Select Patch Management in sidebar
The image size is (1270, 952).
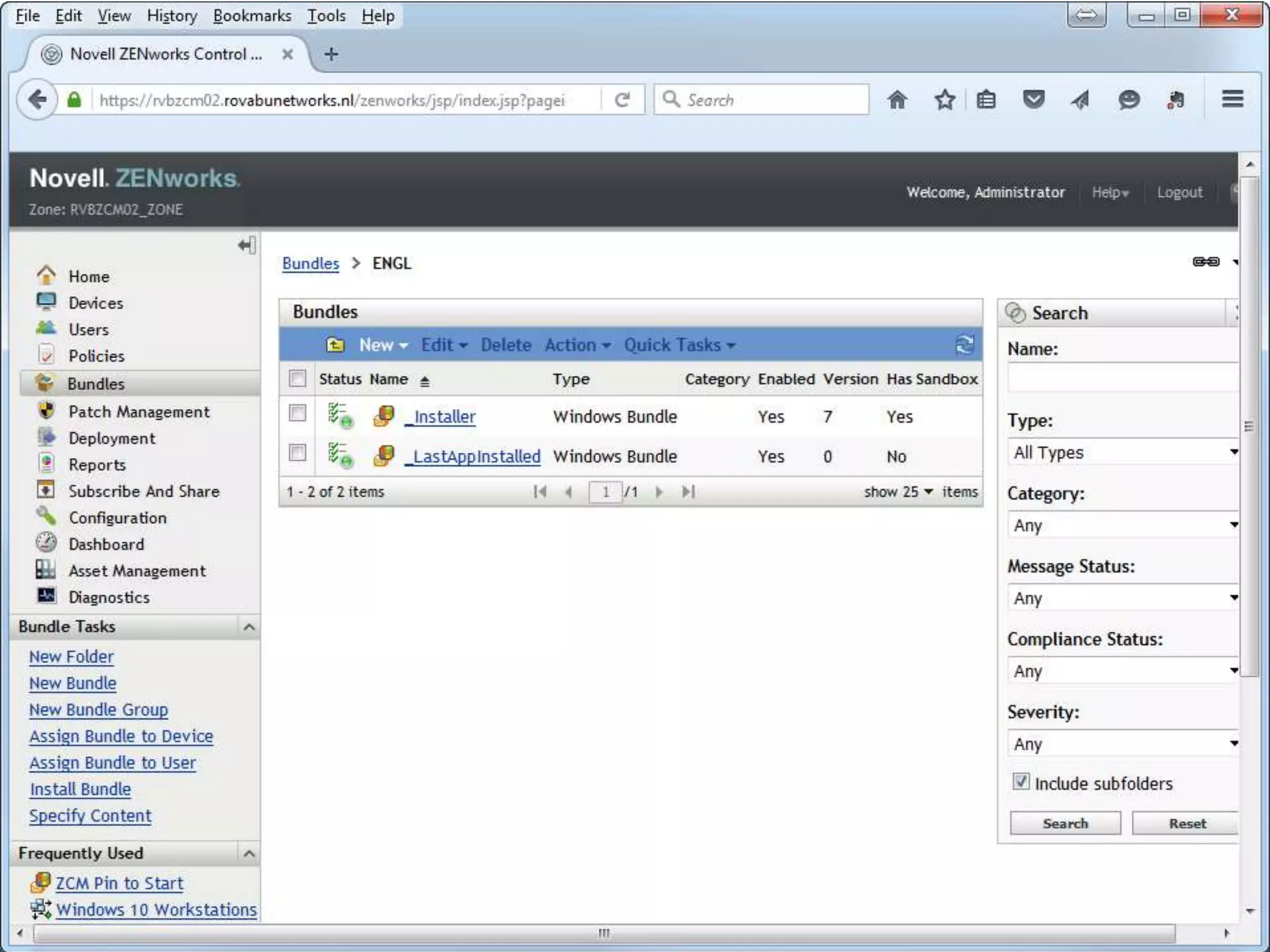pyautogui.click(x=139, y=412)
